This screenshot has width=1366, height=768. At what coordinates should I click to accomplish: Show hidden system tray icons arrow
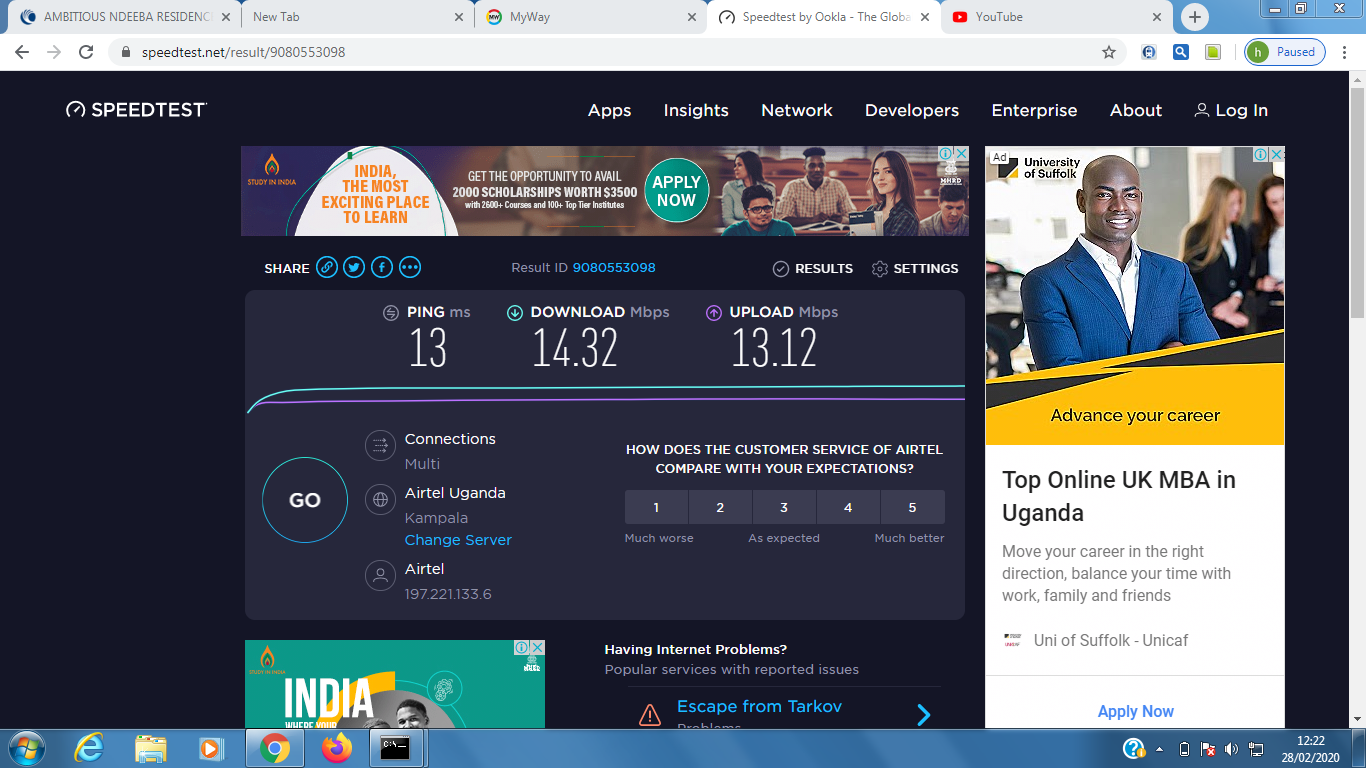1160,749
